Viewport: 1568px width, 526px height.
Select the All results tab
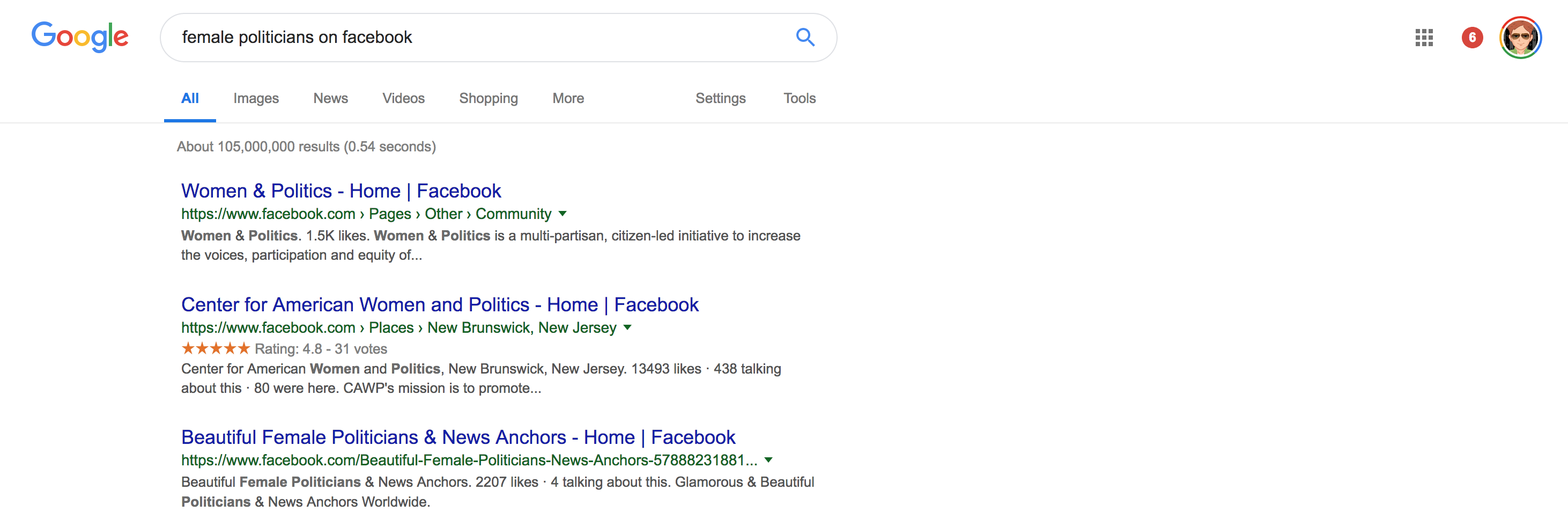(190, 98)
